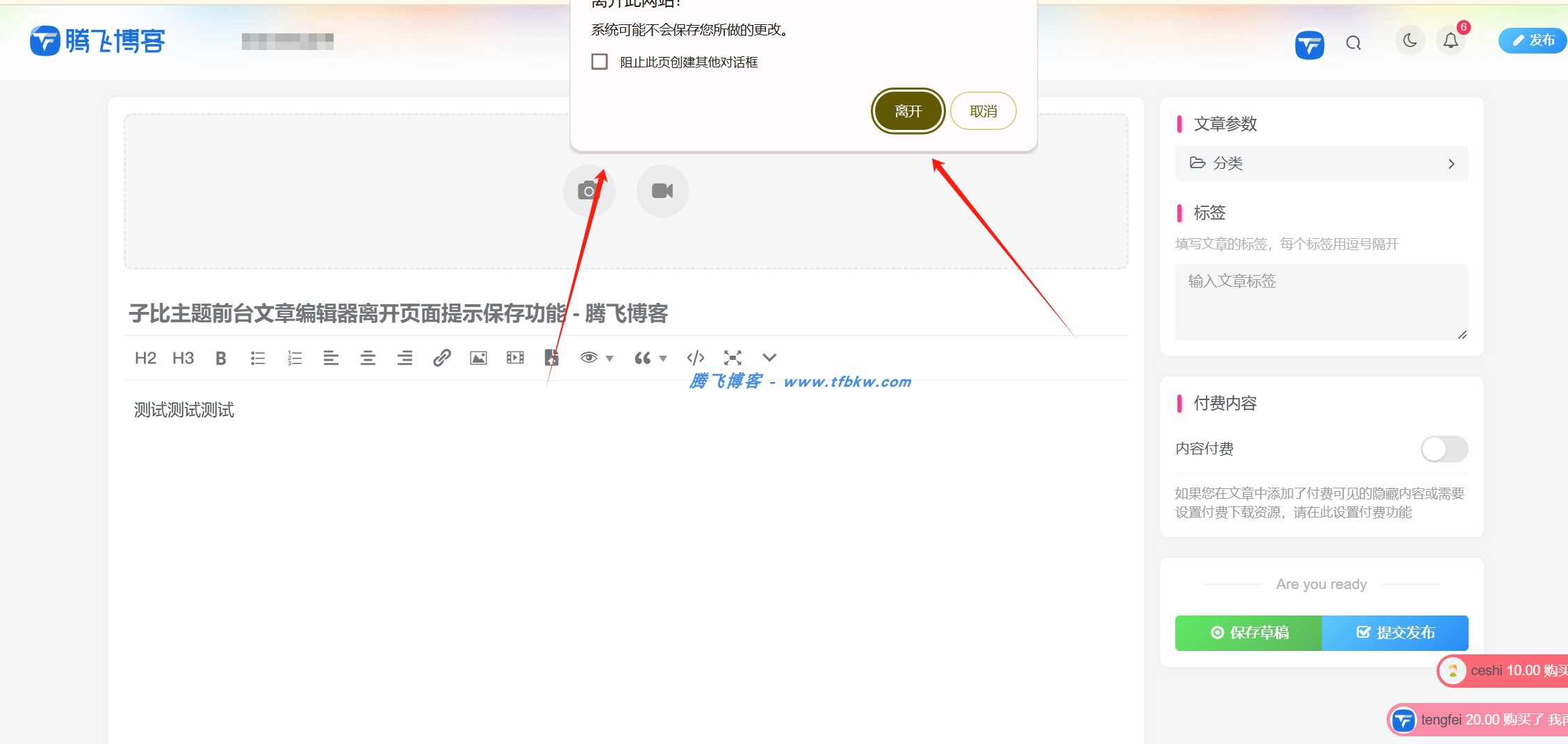Switch to dark mode with the moon icon
This screenshot has height=744, width=1568.
tap(1410, 40)
